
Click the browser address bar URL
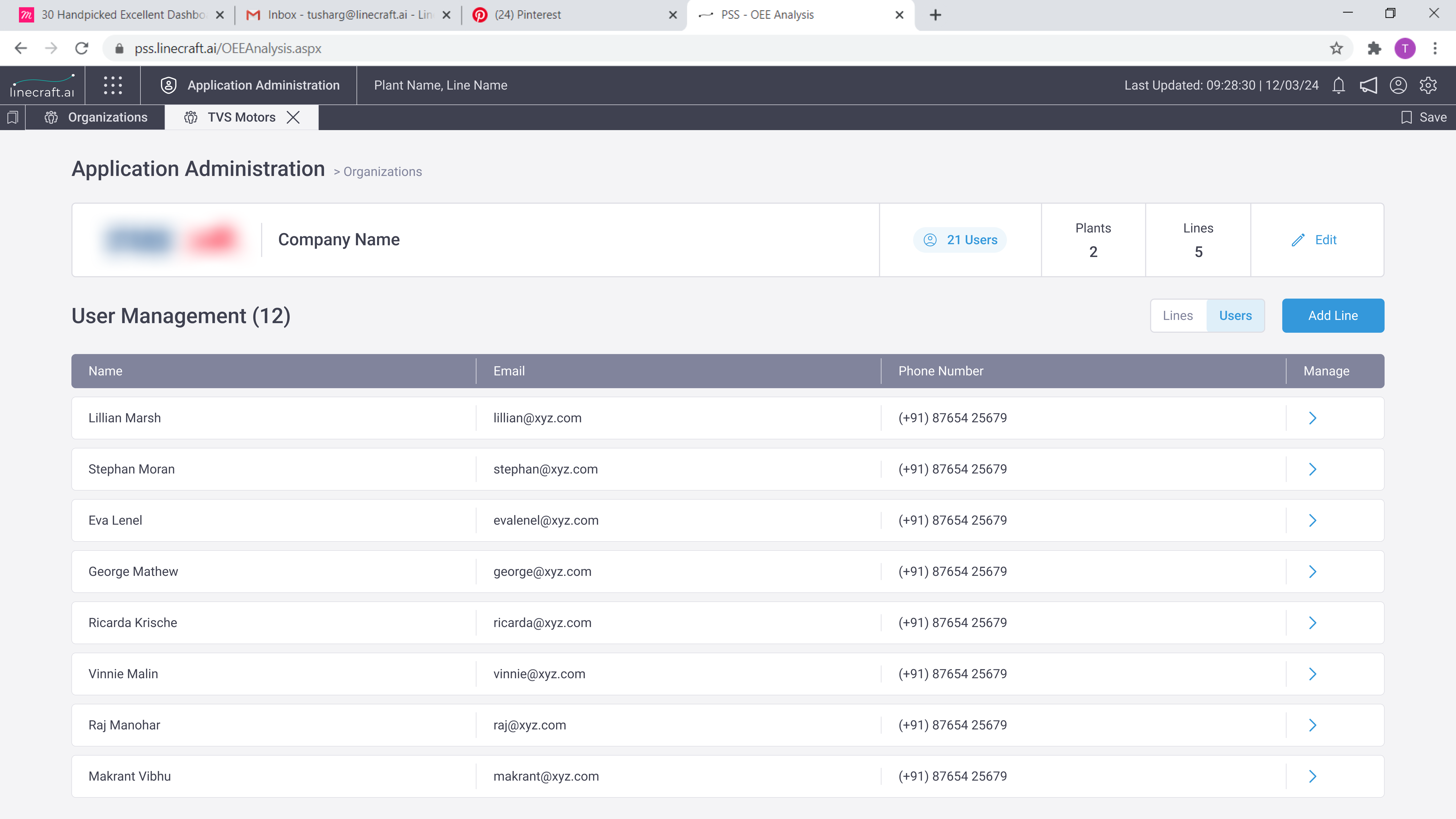click(x=228, y=49)
